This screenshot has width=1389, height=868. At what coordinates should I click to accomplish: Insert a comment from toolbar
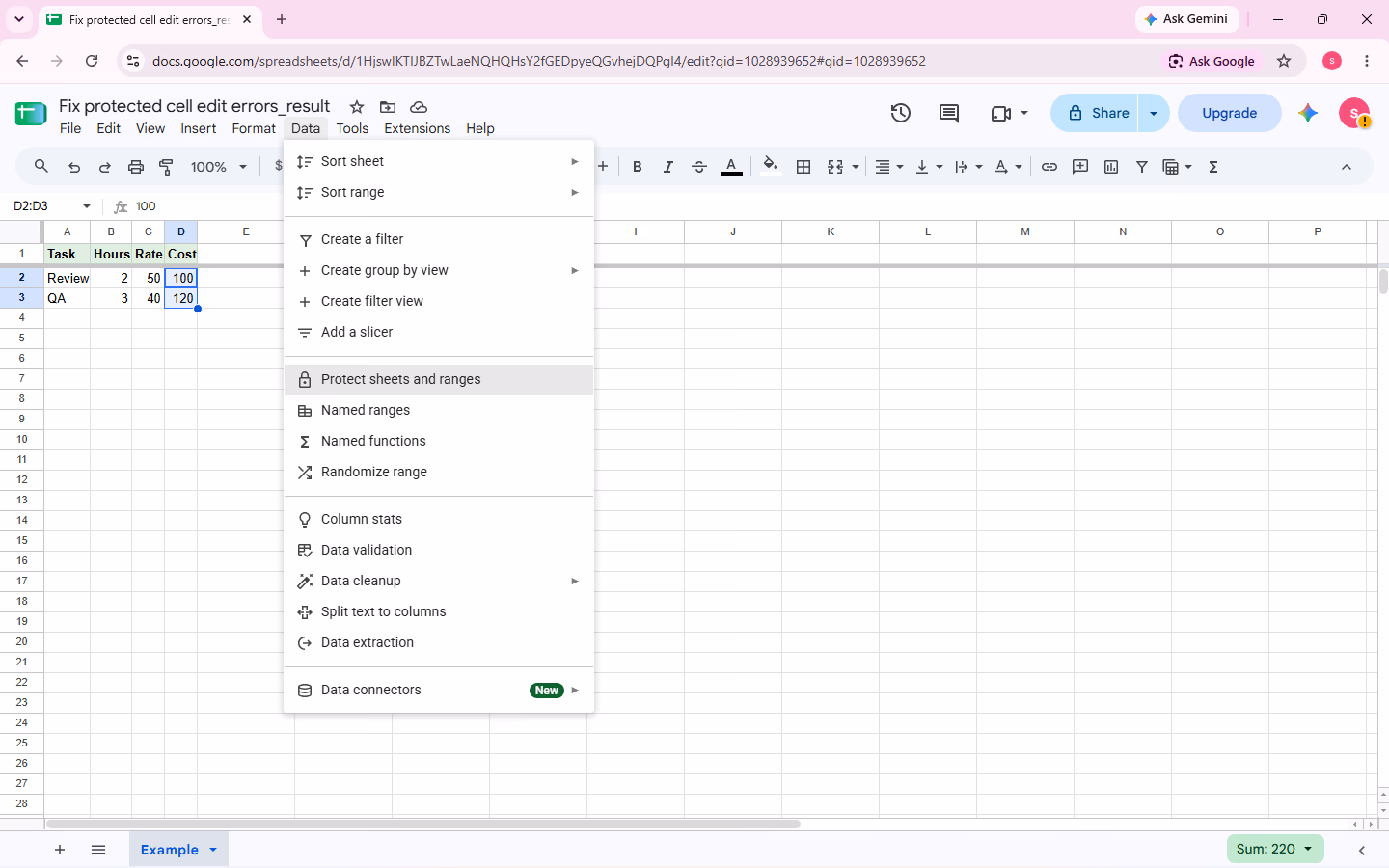1080,167
